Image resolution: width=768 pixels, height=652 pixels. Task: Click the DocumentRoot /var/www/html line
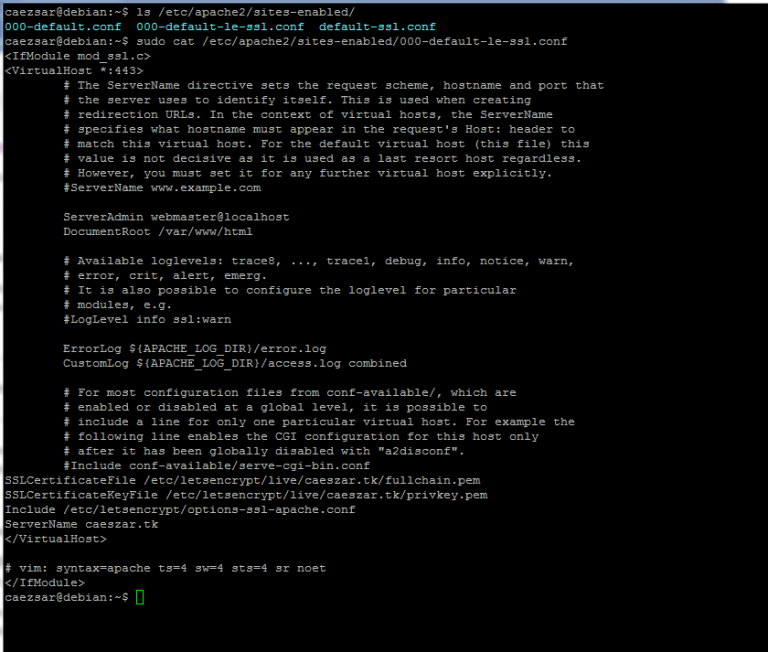click(158, 232)
